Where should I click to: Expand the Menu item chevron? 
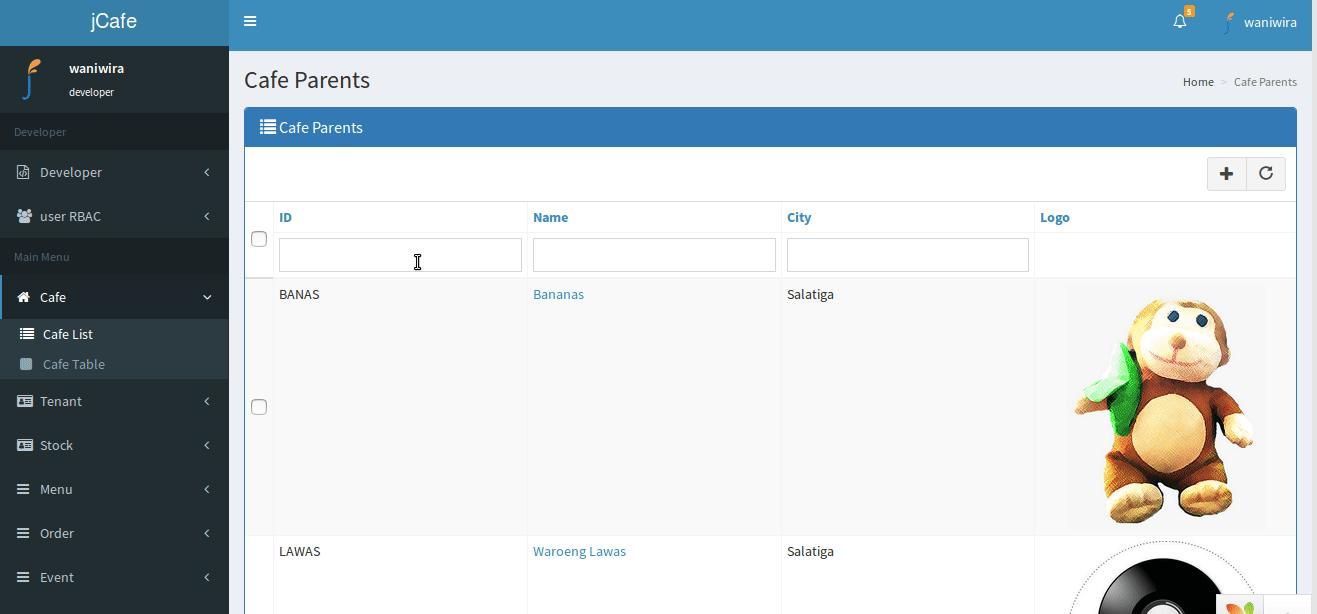(207, 489)
